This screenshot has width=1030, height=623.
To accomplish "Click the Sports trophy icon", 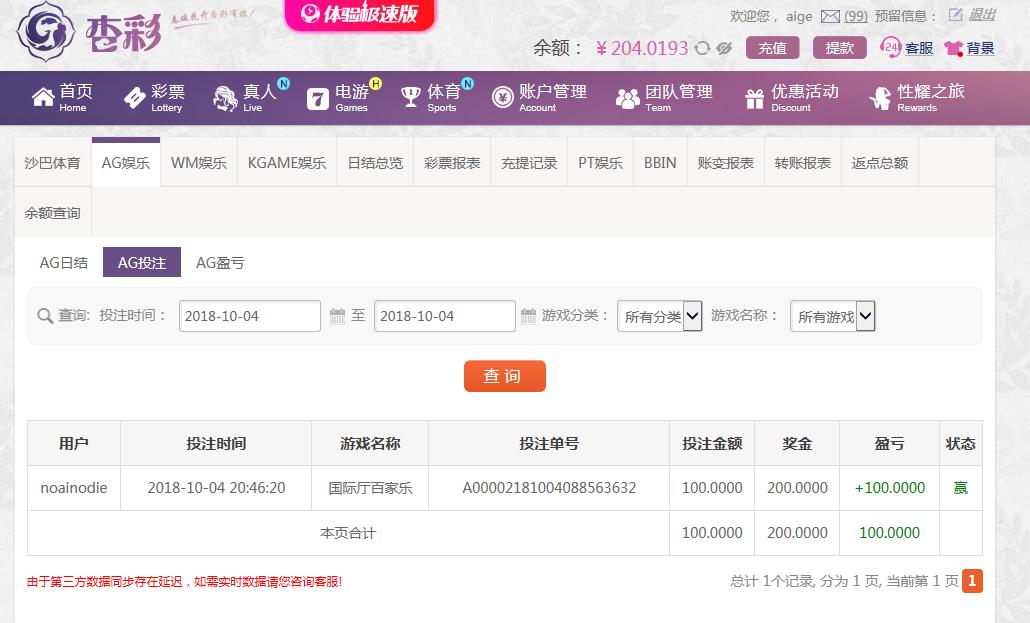I will tap(411, 97).
